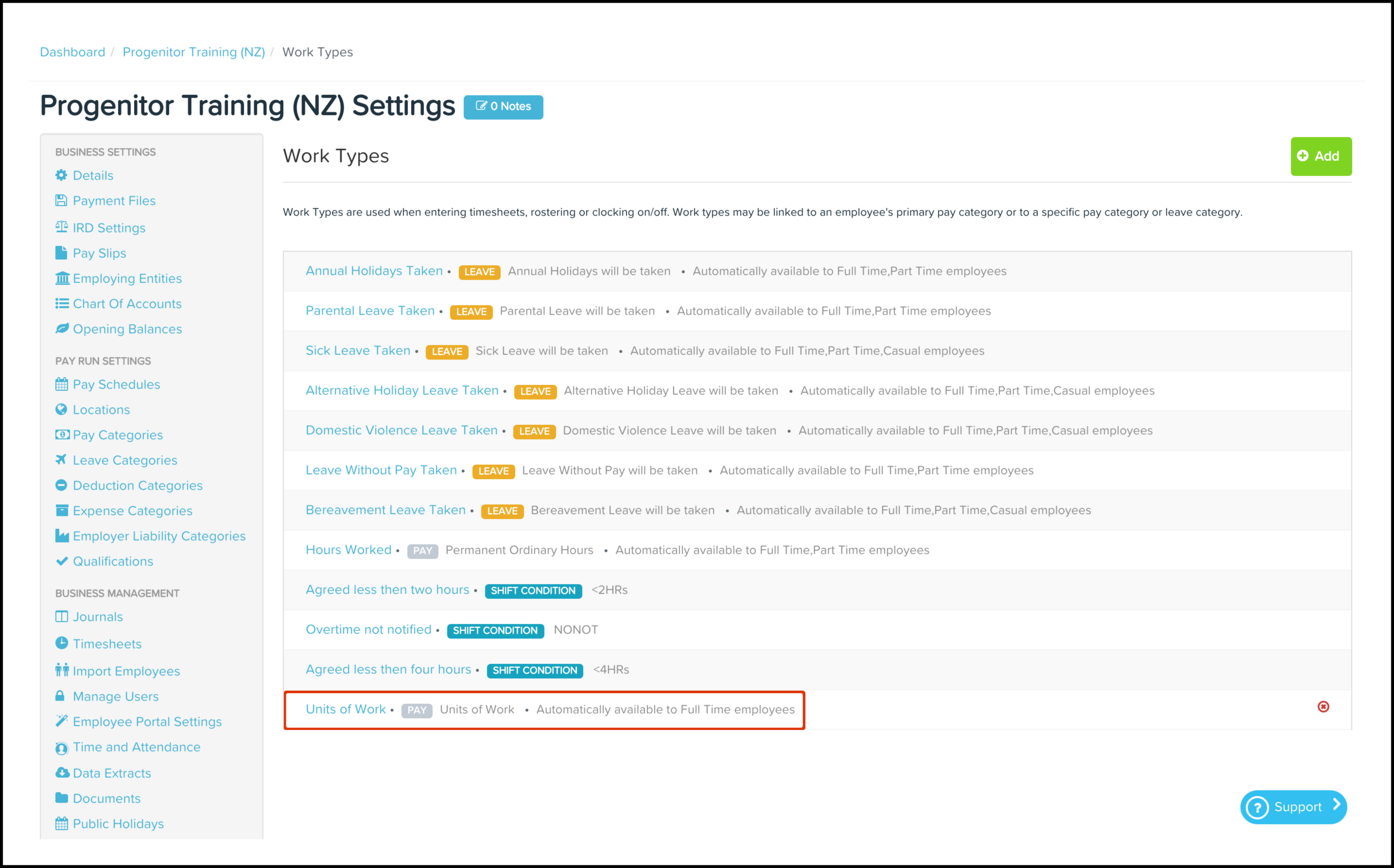Click the padlock icon for Manage Users
This screenshot has height=868, width=1394.
pos(60,696)
